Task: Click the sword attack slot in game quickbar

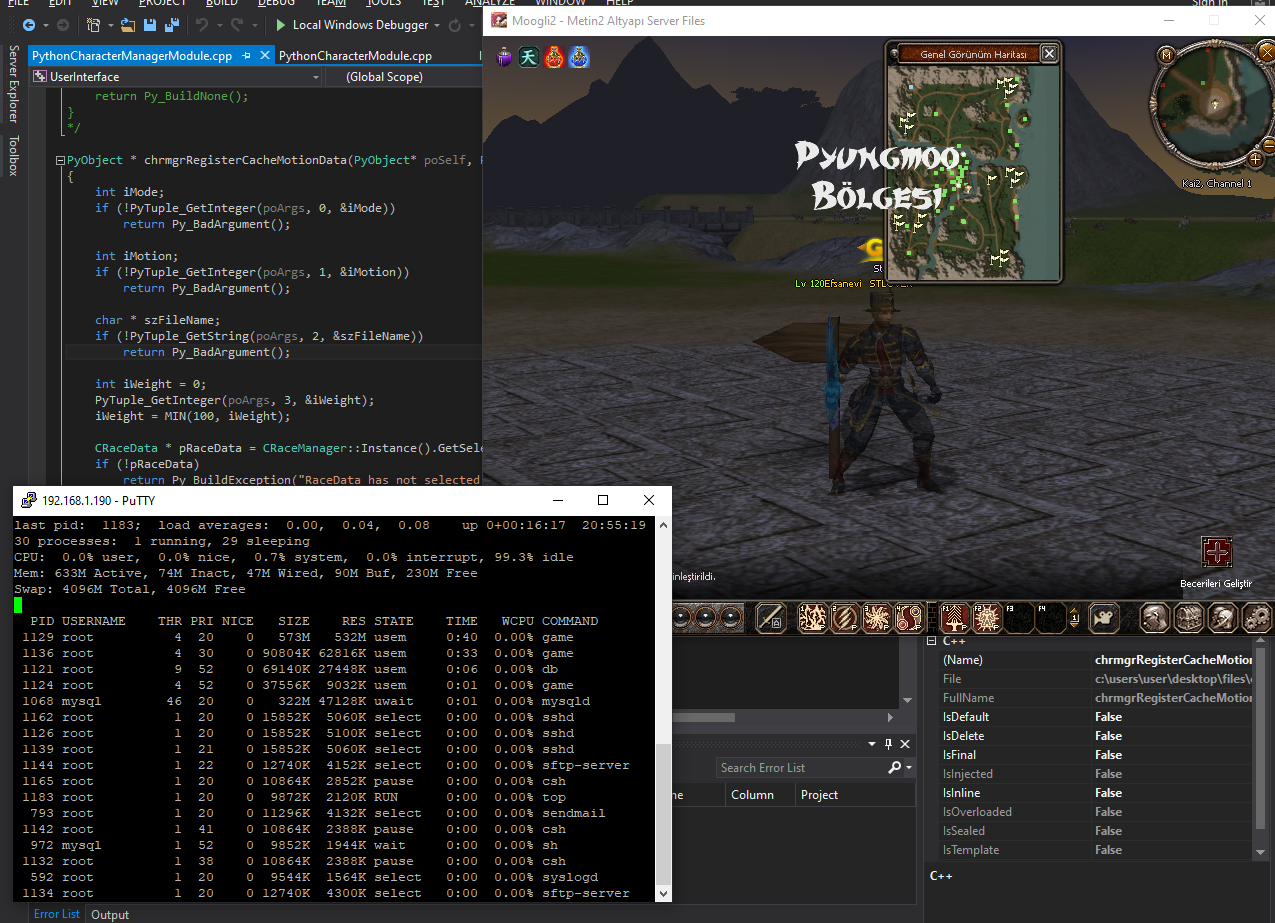Action: click(771, 618)
